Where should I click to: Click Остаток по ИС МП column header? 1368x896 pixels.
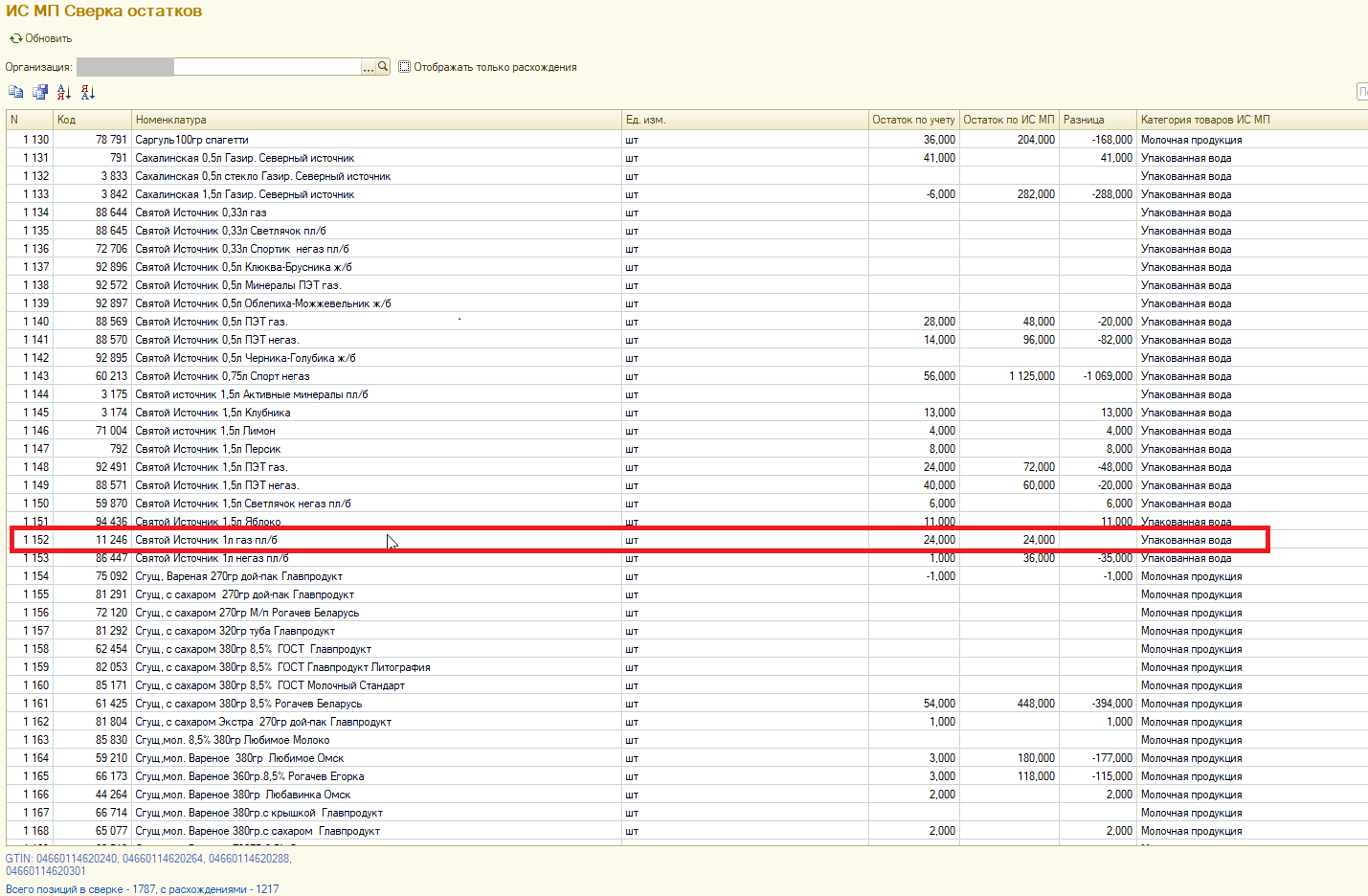point(1009,120)
